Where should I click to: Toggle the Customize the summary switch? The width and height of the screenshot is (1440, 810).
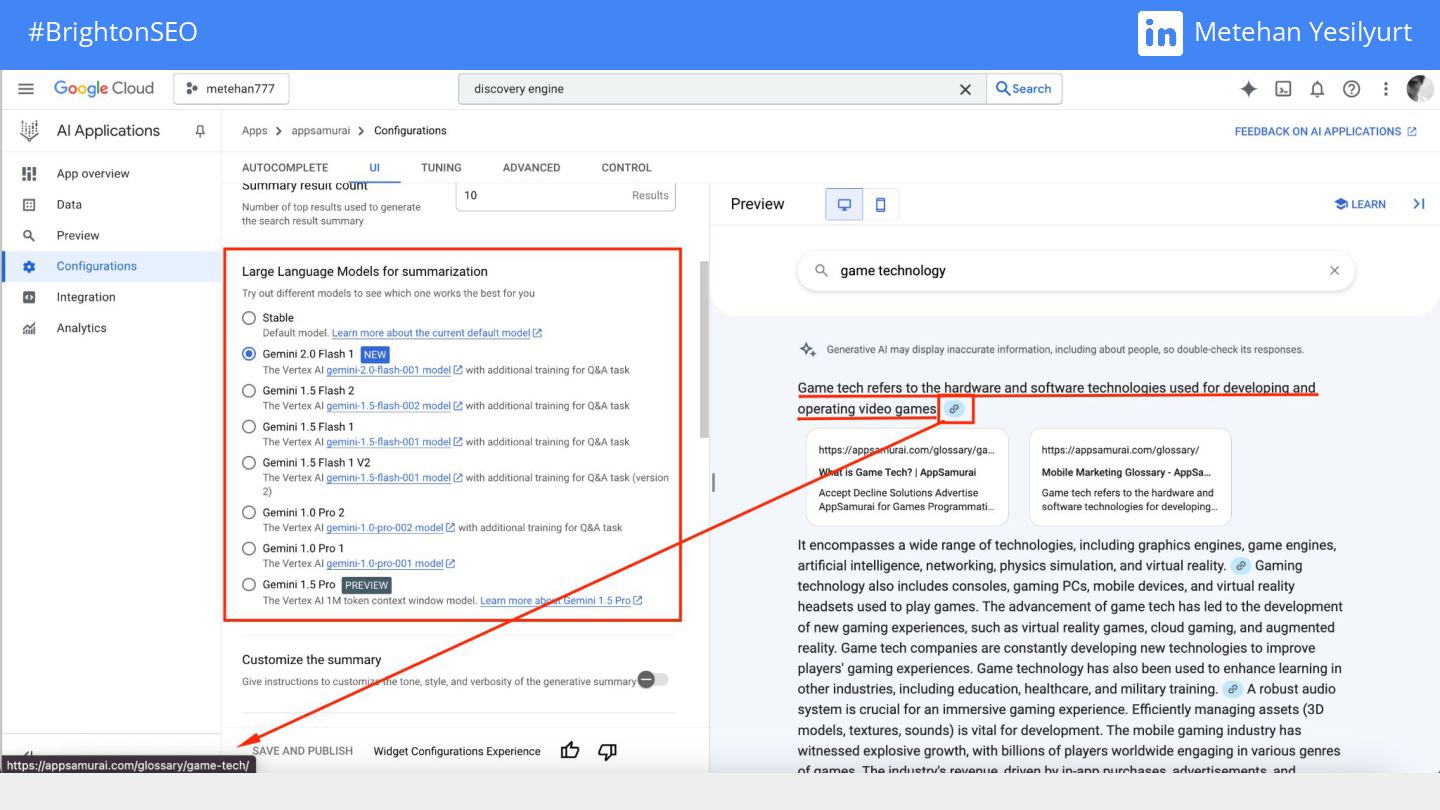pos(653,680)
